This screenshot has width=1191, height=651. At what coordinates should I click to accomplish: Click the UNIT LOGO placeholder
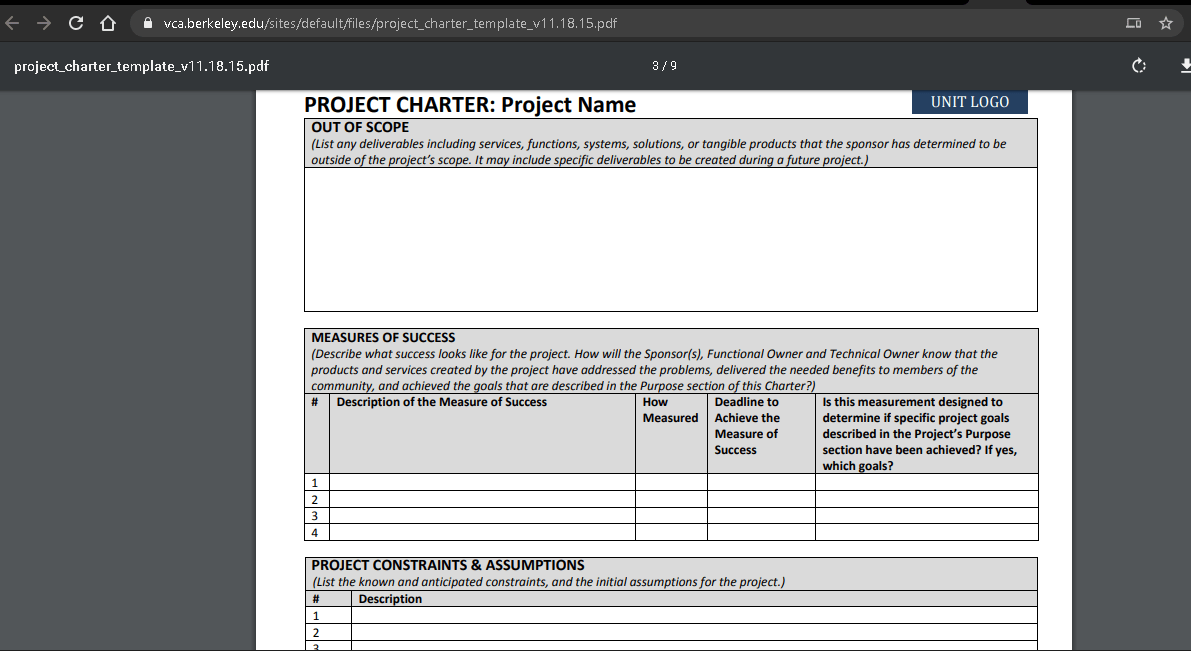click(970, 102)
